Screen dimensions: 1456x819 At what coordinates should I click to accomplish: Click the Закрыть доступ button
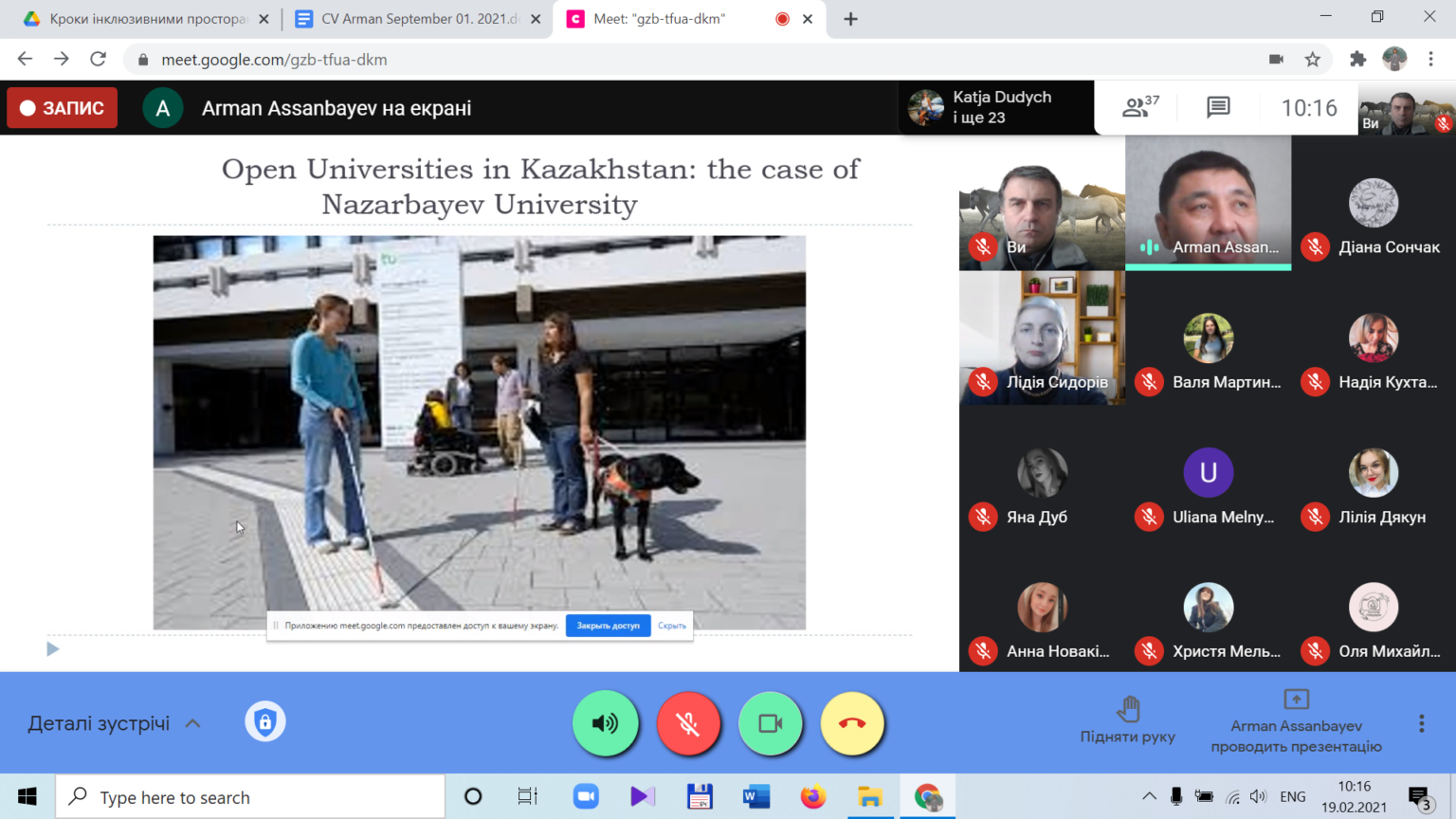click(609, 626)
